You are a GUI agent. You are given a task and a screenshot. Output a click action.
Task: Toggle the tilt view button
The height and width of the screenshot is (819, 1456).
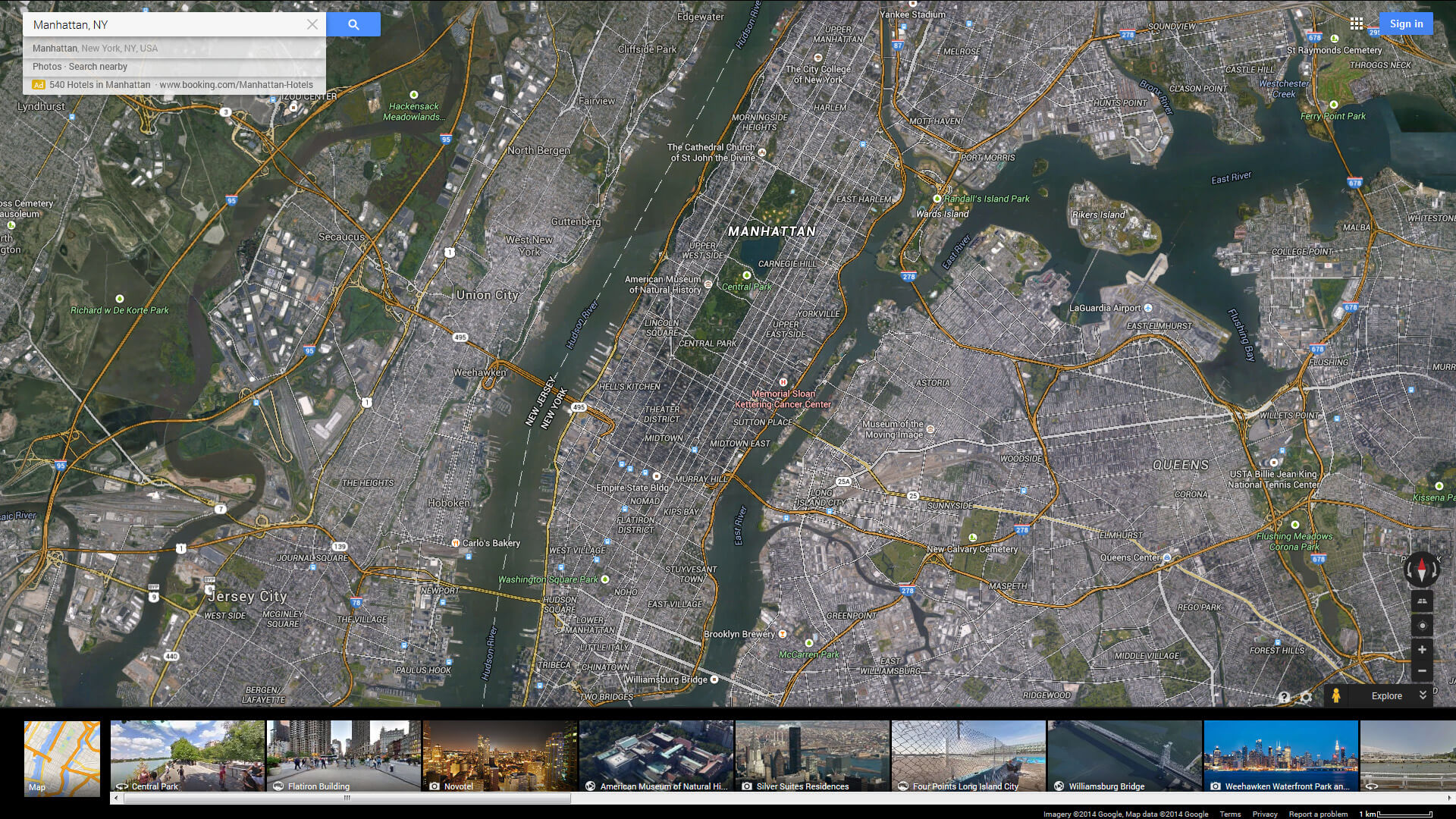point(1422,601)
